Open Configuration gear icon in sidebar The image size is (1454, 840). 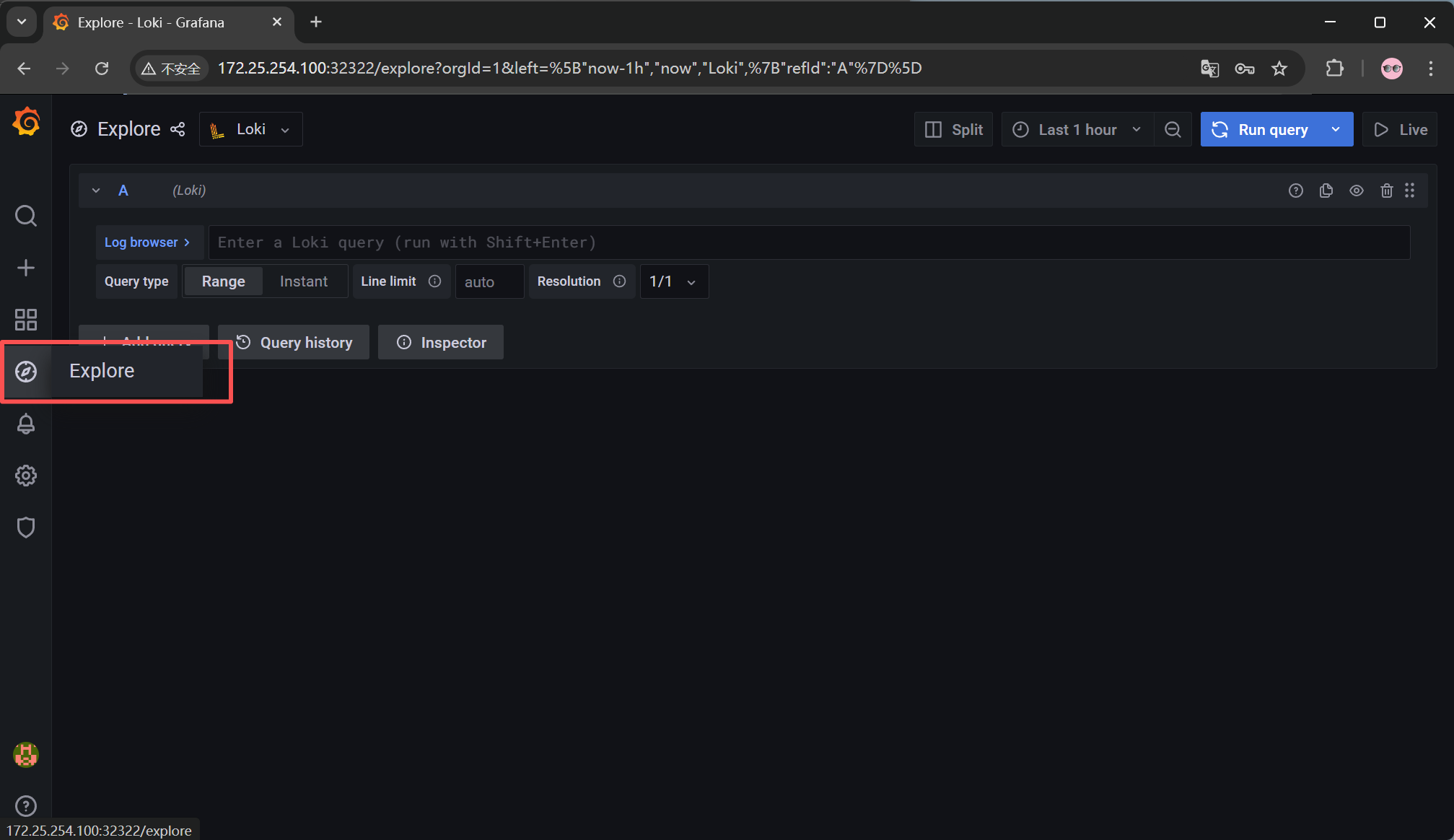[x=26, y=476]
